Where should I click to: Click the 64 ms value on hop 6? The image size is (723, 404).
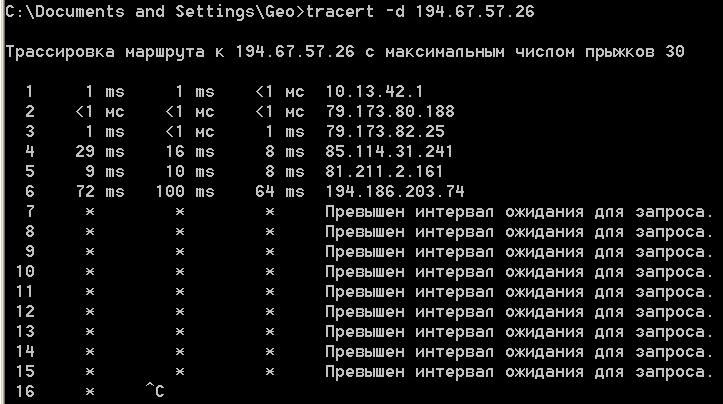point(280,191)
